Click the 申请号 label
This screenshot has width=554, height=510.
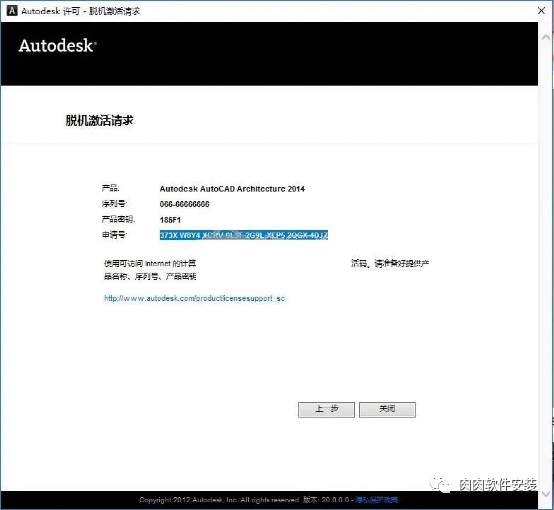114,235
